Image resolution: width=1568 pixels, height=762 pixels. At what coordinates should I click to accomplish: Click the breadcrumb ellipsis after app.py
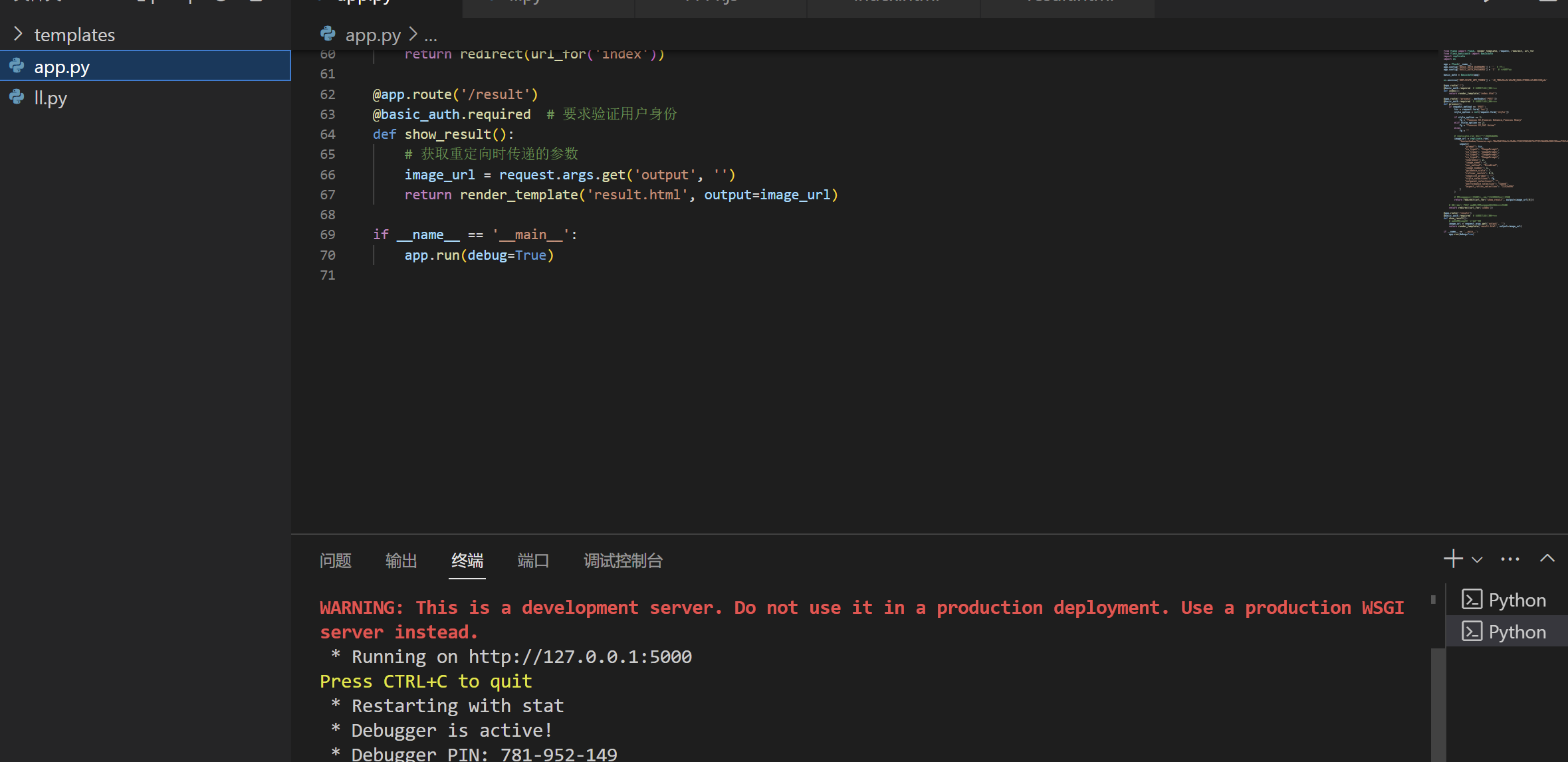pos(431,36)
